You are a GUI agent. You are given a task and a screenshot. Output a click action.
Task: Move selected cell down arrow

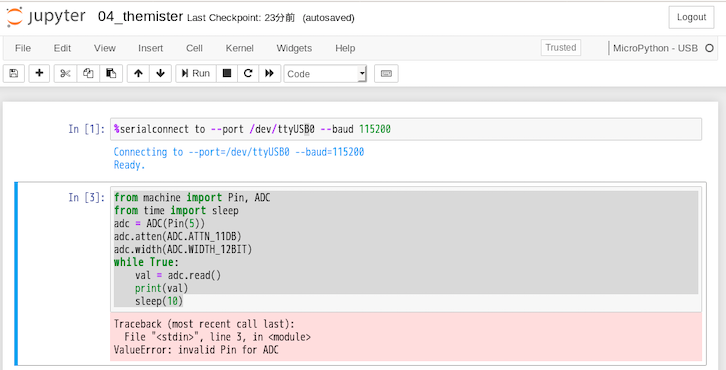[x=161, y=73]
